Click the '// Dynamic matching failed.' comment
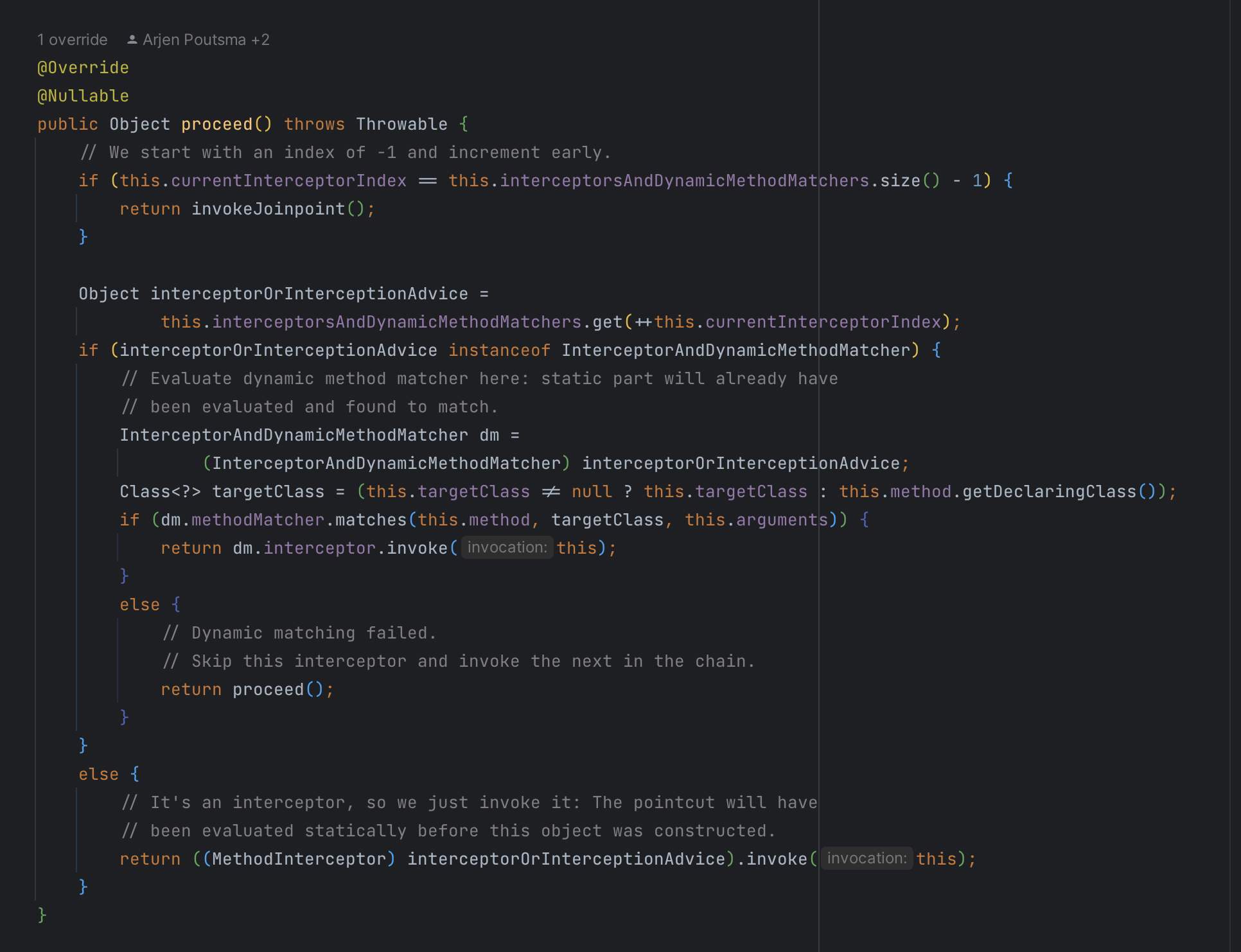 [299, 633]
